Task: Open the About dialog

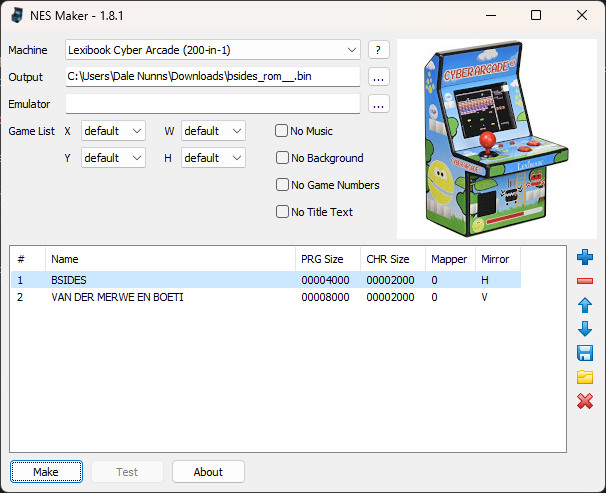Action: pyautogui.click(x=208, y=472)
